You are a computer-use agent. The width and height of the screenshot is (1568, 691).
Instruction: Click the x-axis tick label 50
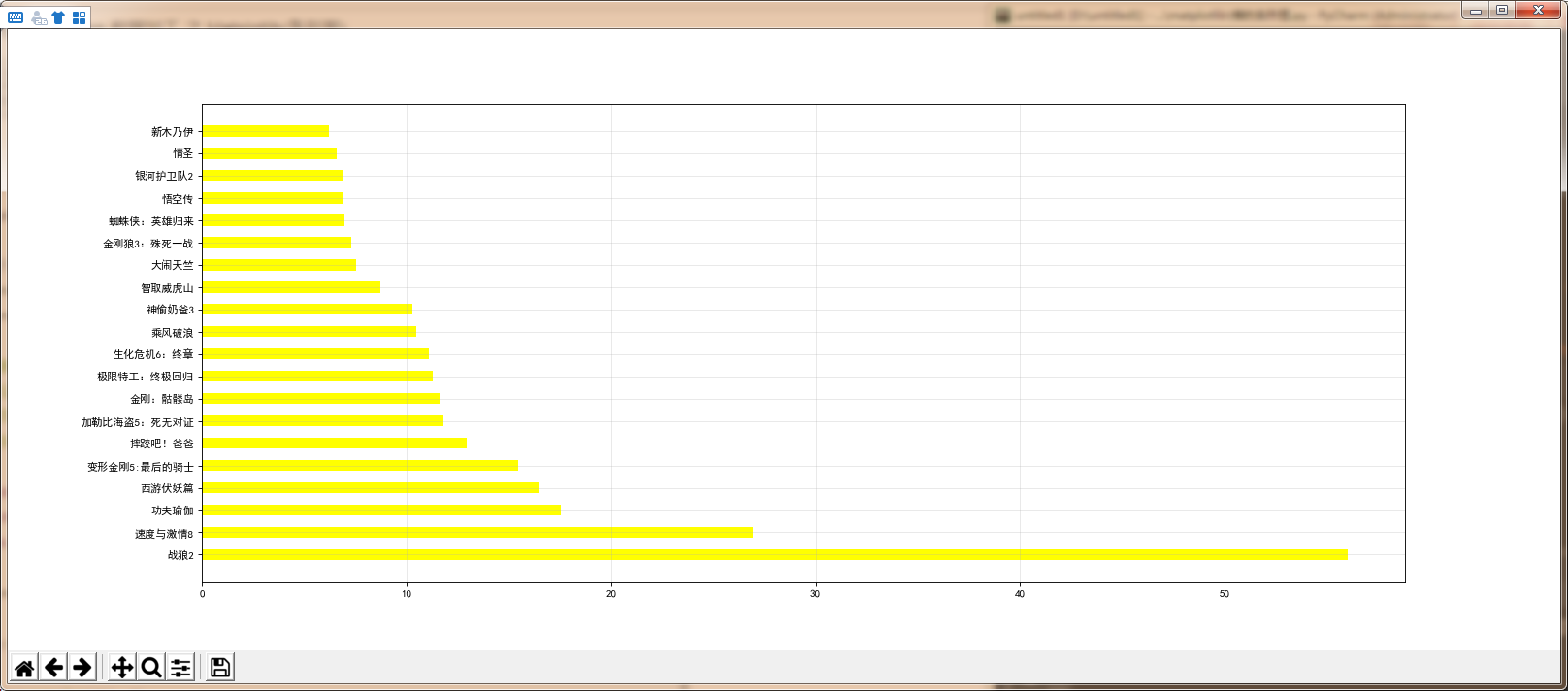[x=1225, y=594]
